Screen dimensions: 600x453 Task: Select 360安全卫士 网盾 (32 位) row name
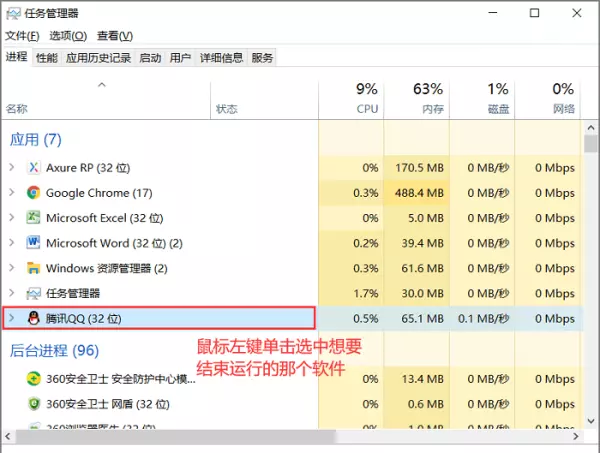[x=108, y=404]
